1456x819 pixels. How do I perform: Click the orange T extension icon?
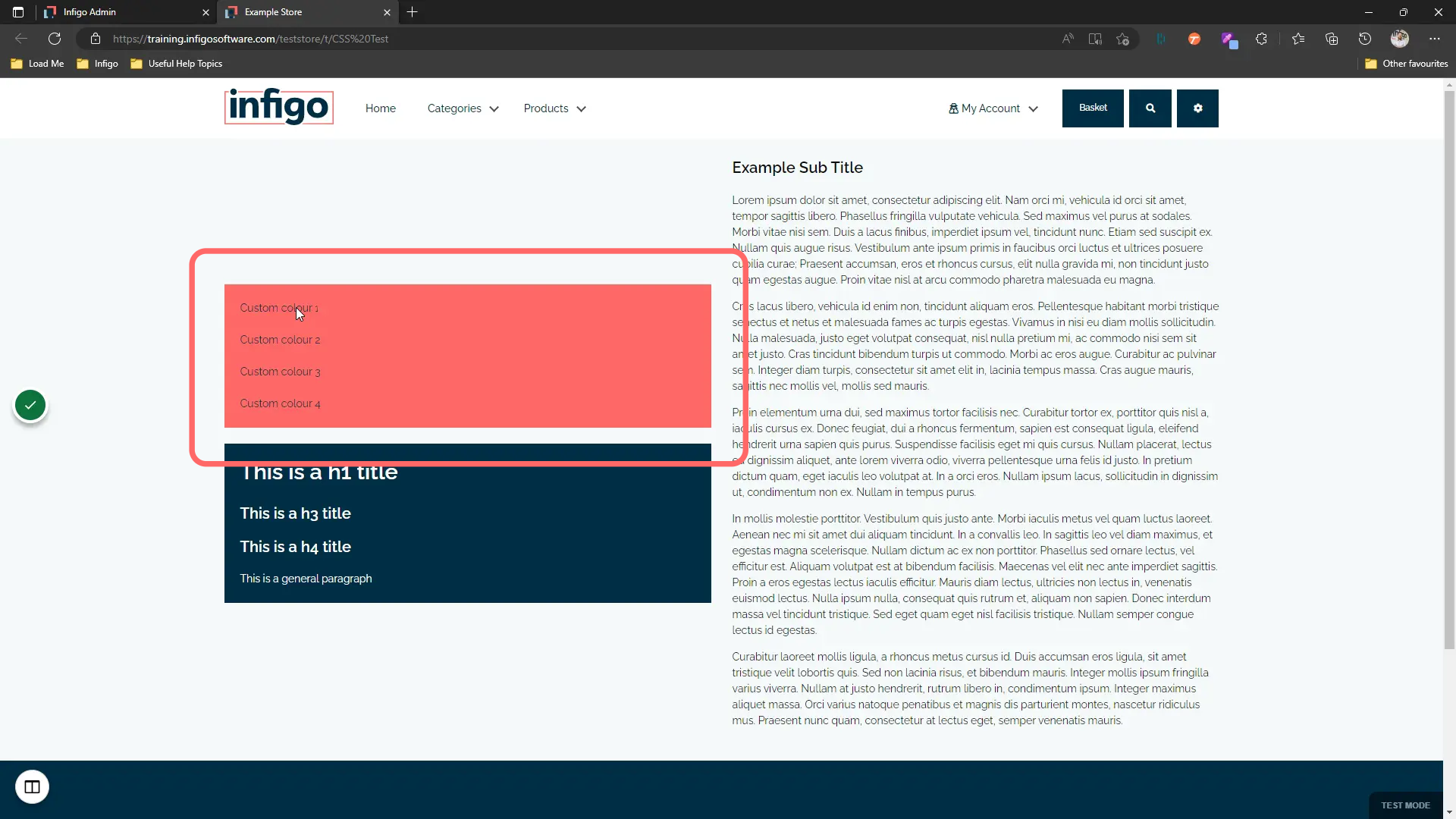(1194, 39)
